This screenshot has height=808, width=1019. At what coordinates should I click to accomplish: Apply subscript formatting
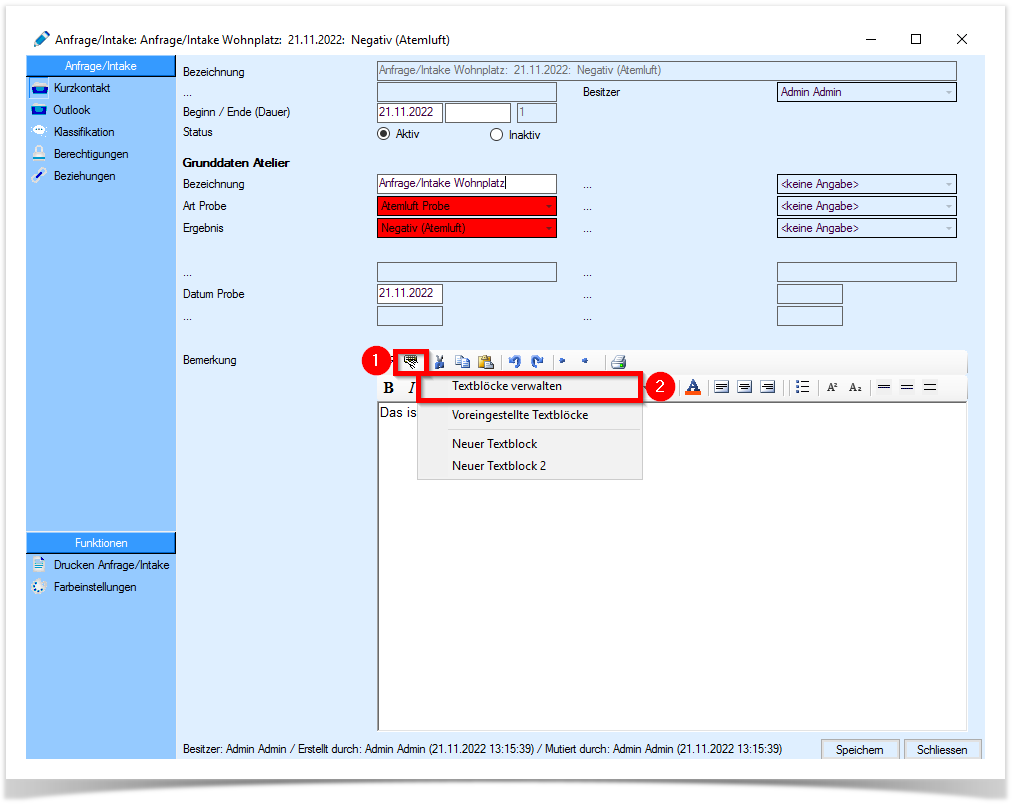point(855,387)
